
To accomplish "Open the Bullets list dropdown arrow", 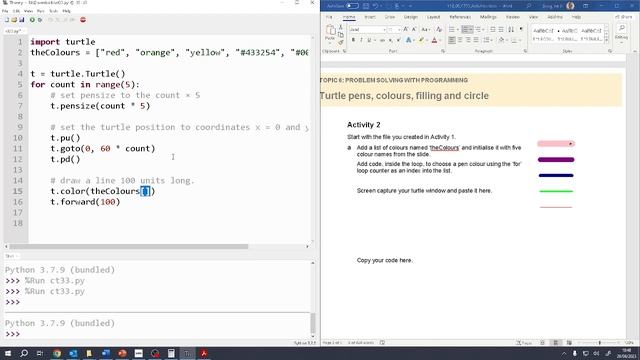I will coord(457,29).
